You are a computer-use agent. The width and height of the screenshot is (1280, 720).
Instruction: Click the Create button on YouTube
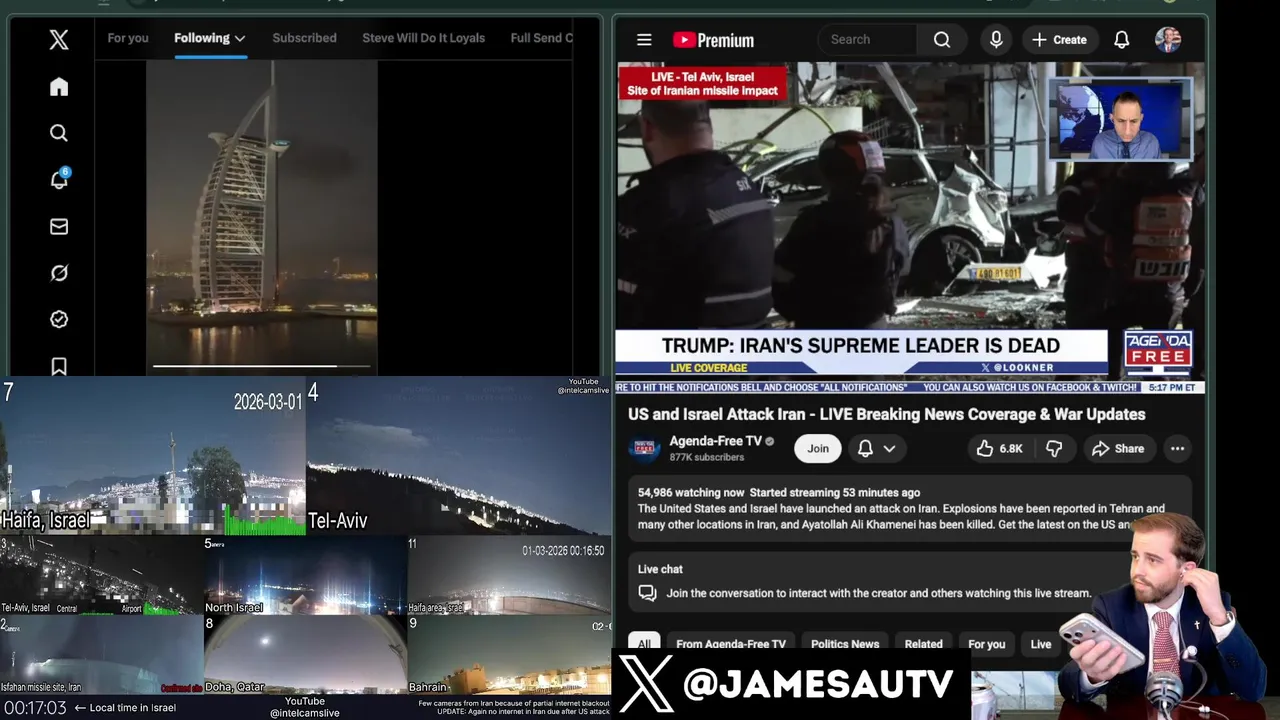(1059, 40)
